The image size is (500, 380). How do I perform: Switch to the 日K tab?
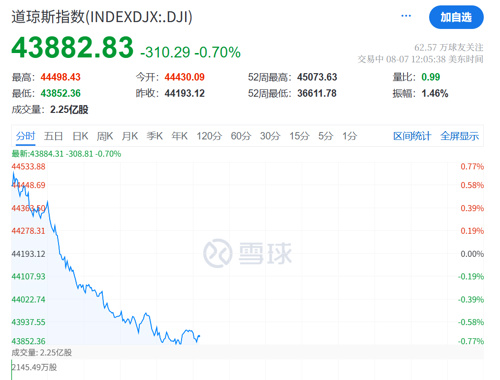pos(80,136)
